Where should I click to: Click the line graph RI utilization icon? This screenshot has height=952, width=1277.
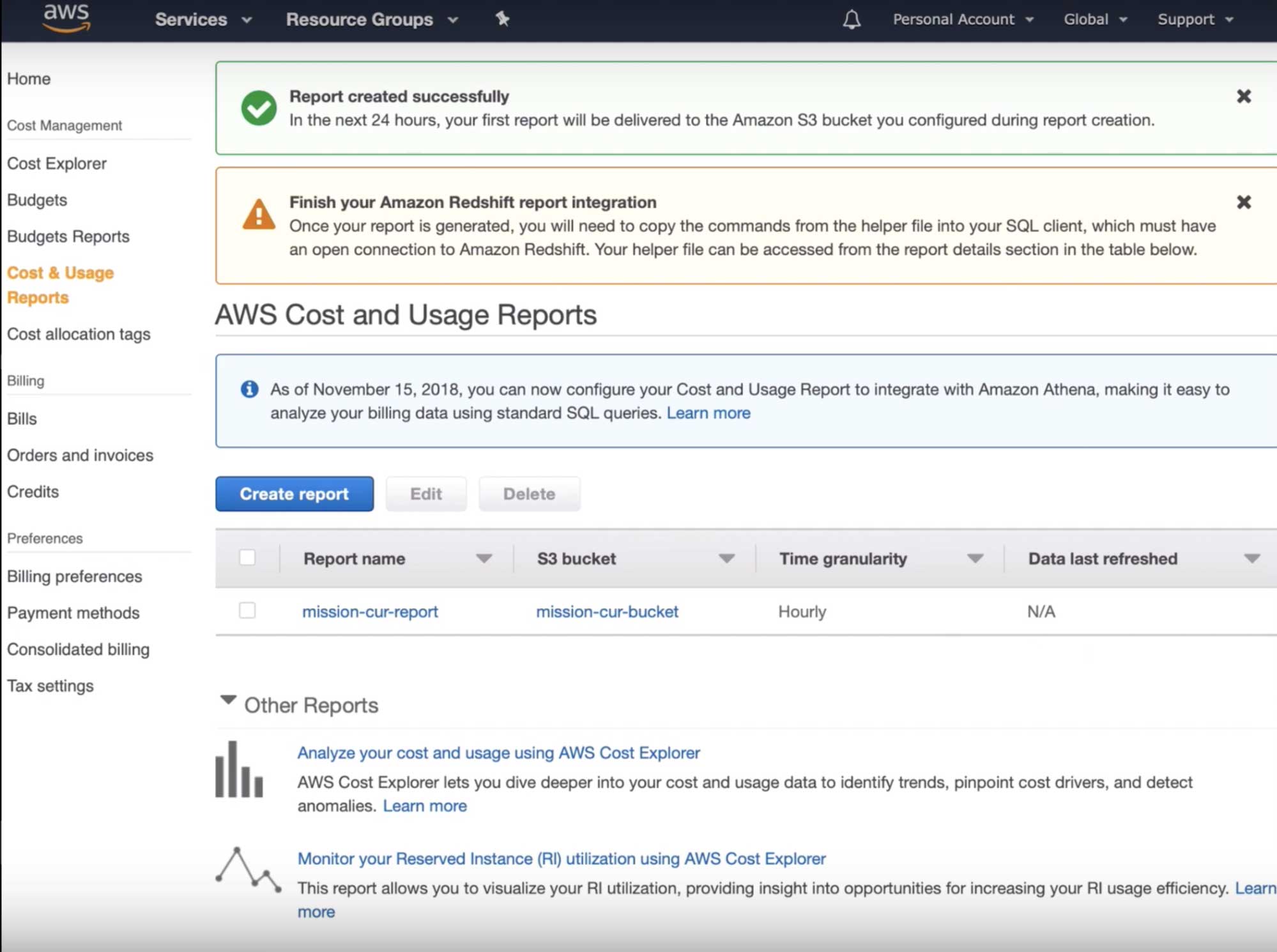[248, 870]
